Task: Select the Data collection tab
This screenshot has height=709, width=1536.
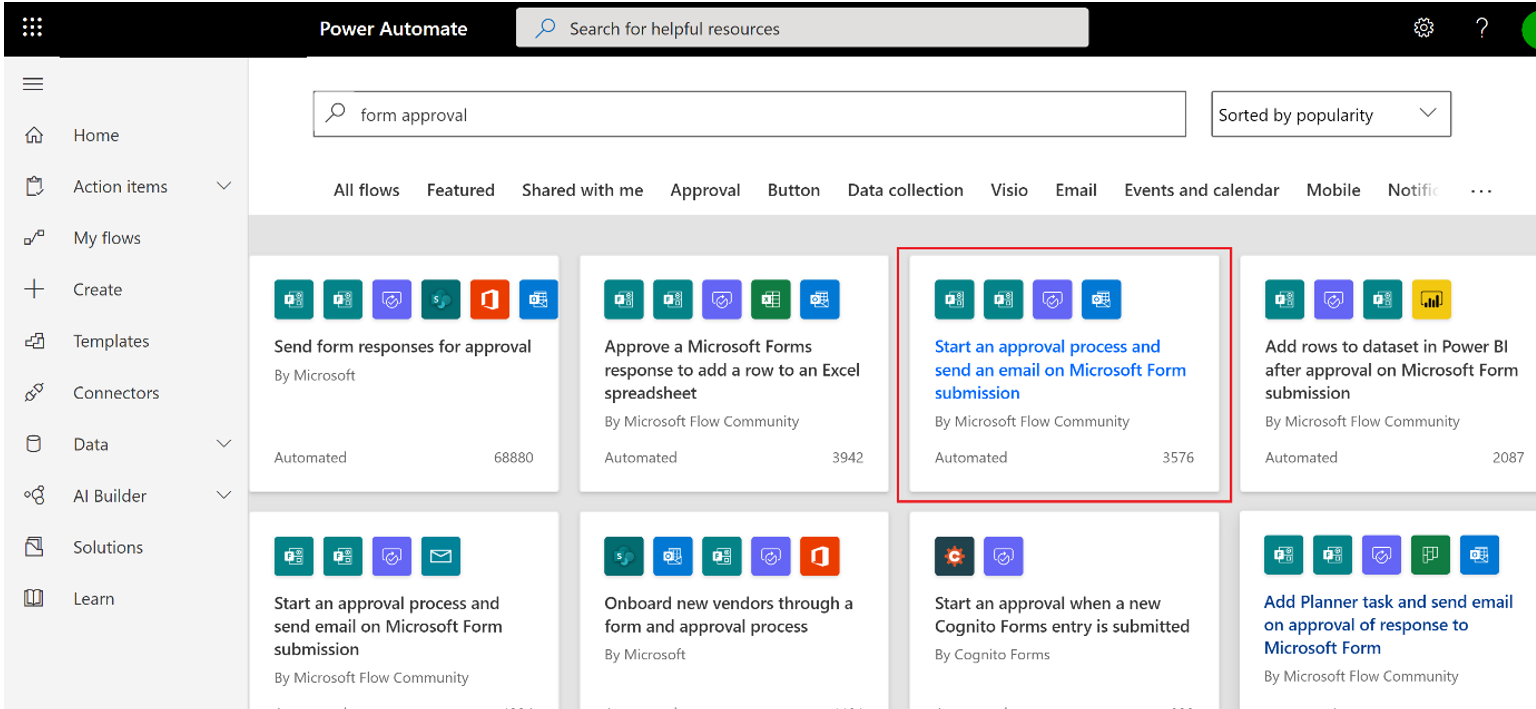Action: click(x=905, y=190)
